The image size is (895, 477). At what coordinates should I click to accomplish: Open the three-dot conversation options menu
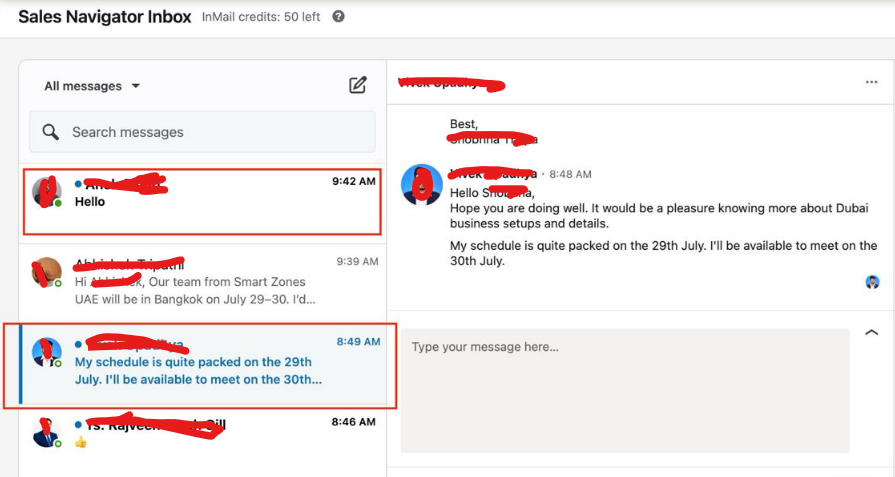(x=871, y=83)
